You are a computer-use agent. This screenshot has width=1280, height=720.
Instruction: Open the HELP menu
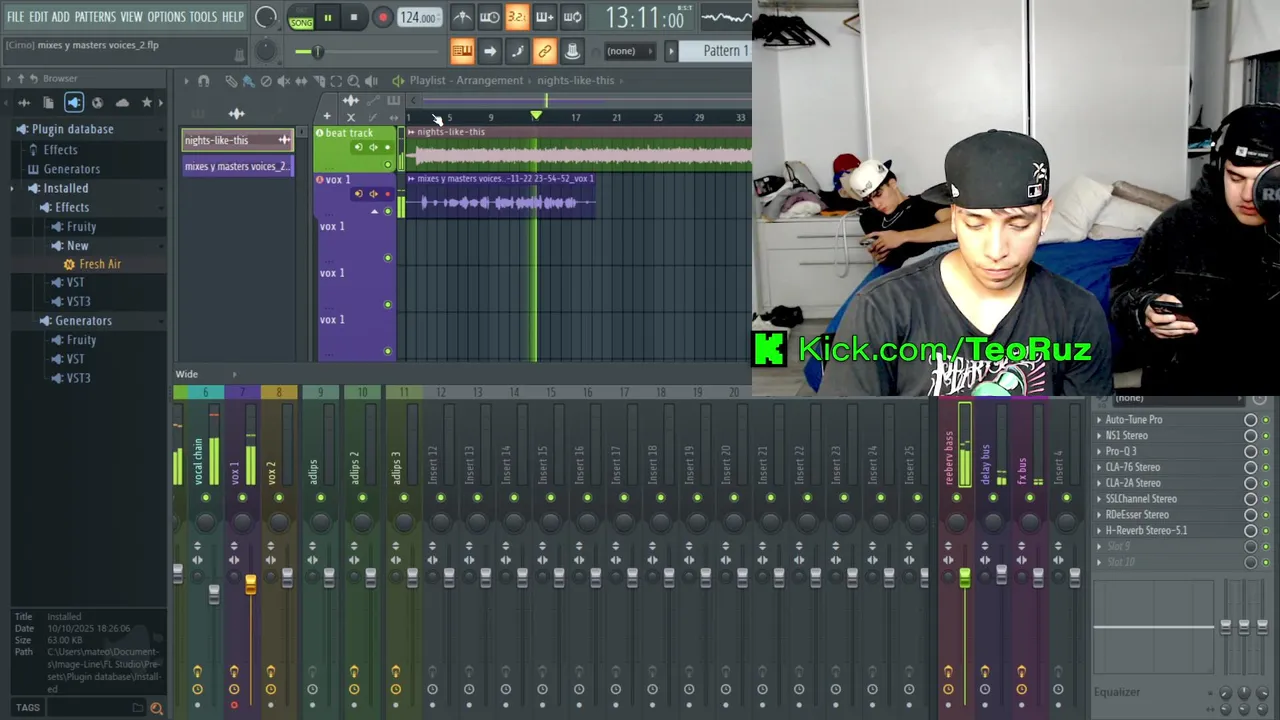[x=233, y=17]
